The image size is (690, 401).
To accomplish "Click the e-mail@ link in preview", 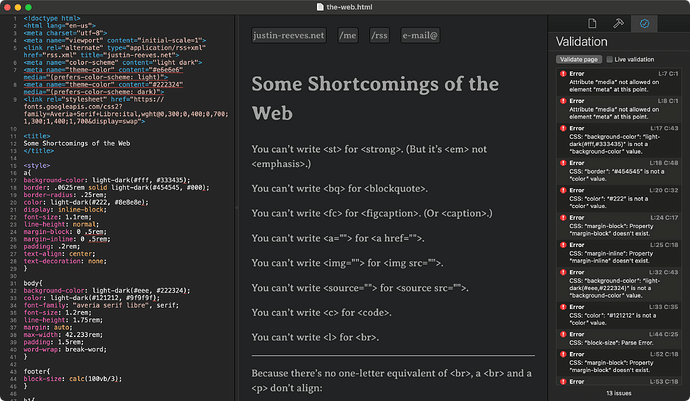I will 421,37.
